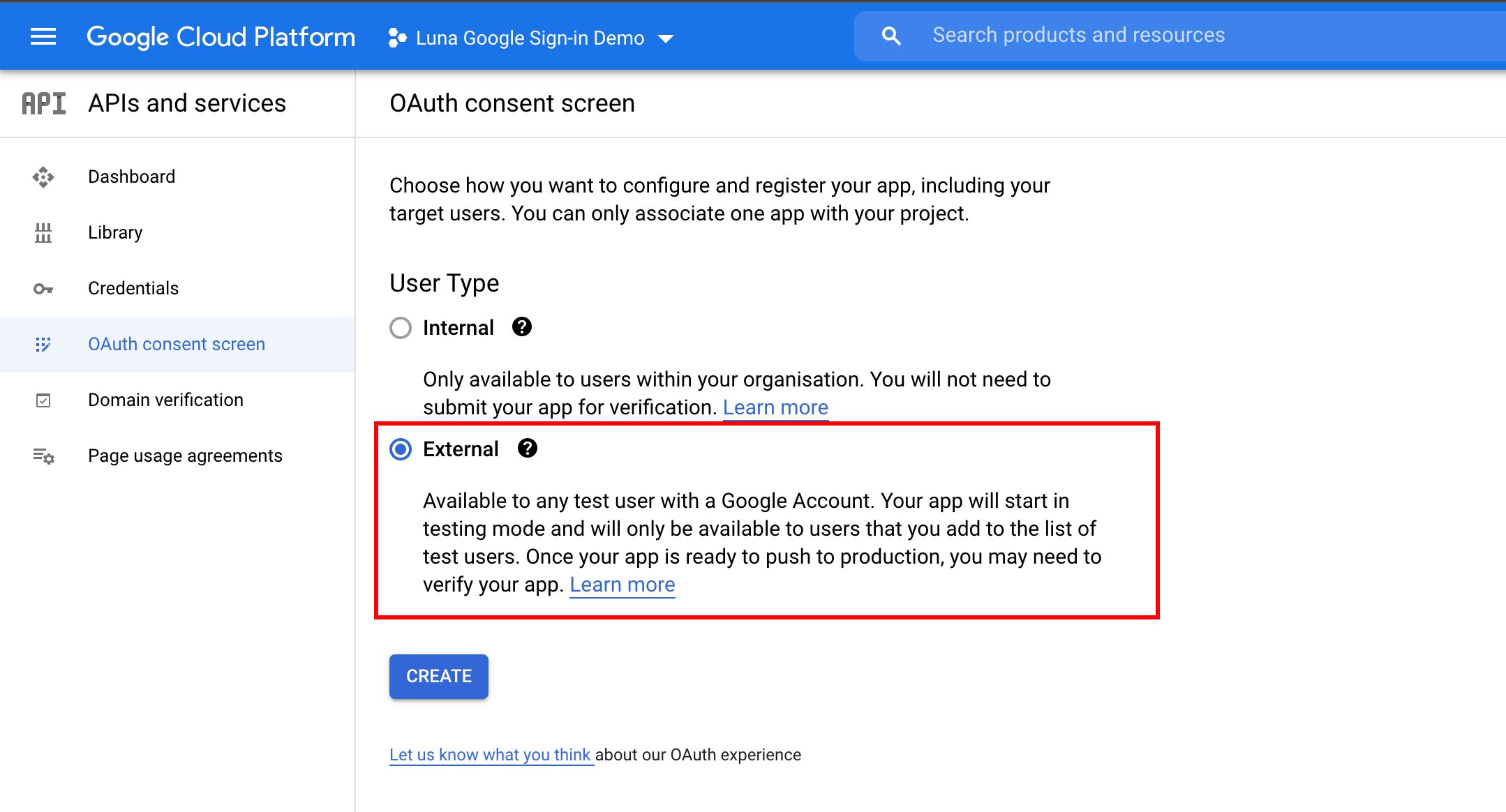Open Learn more link under Internal

[x=775, y=407]
